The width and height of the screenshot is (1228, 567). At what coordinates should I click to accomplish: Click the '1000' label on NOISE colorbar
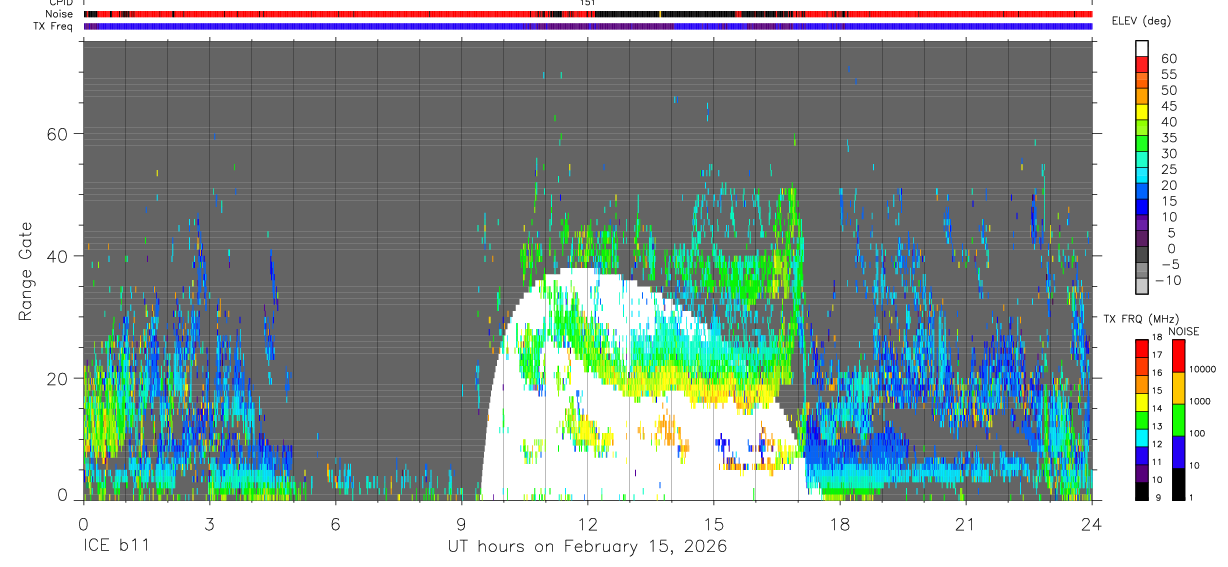[1199, 401]
